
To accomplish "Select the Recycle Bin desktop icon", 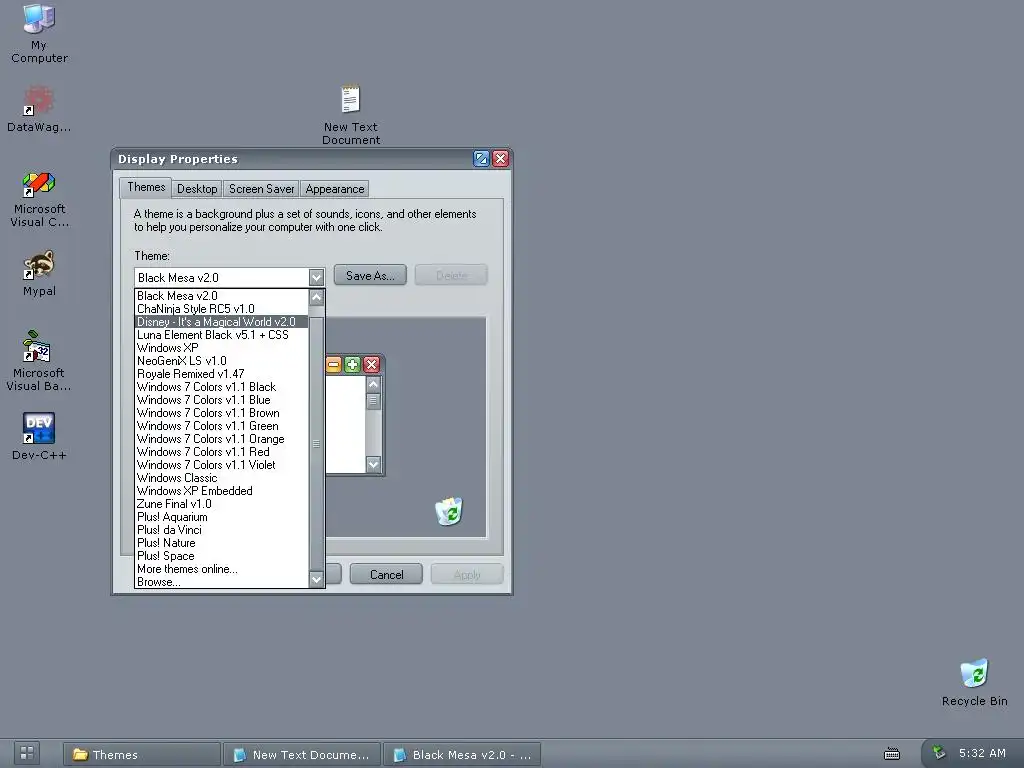I will coord(974,682).
